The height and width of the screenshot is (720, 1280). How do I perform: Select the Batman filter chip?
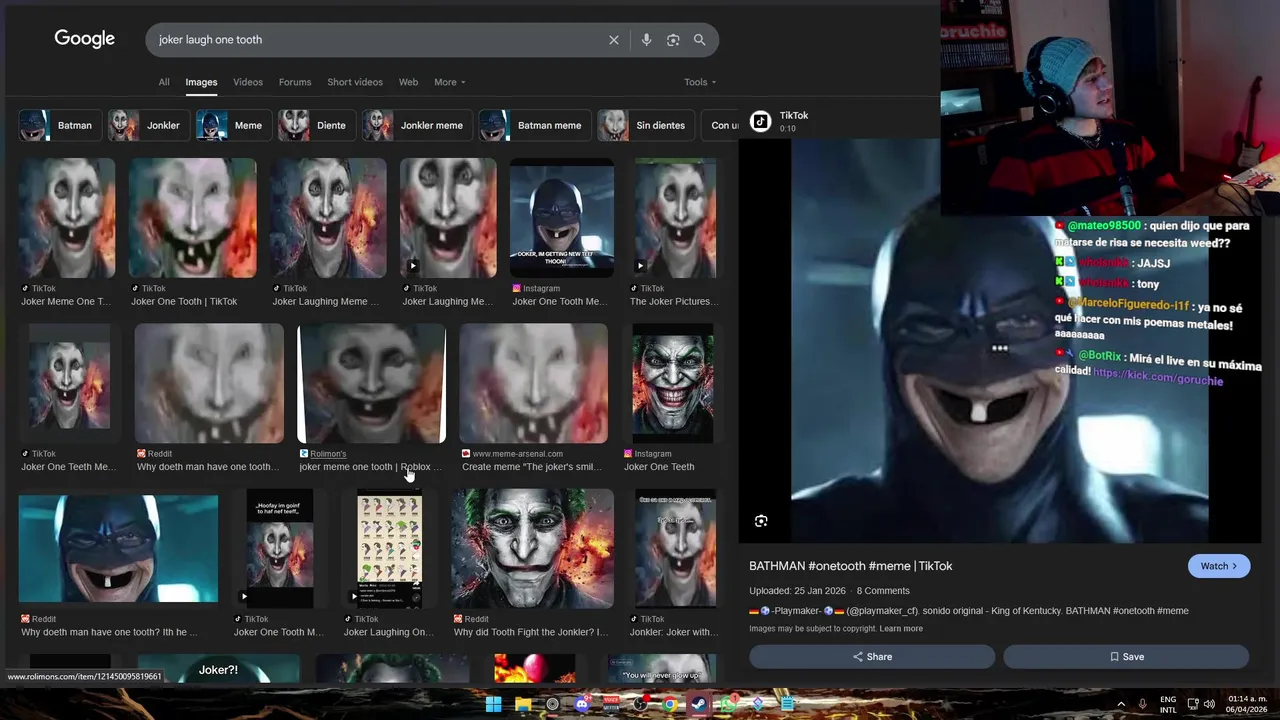pos(59,125)
